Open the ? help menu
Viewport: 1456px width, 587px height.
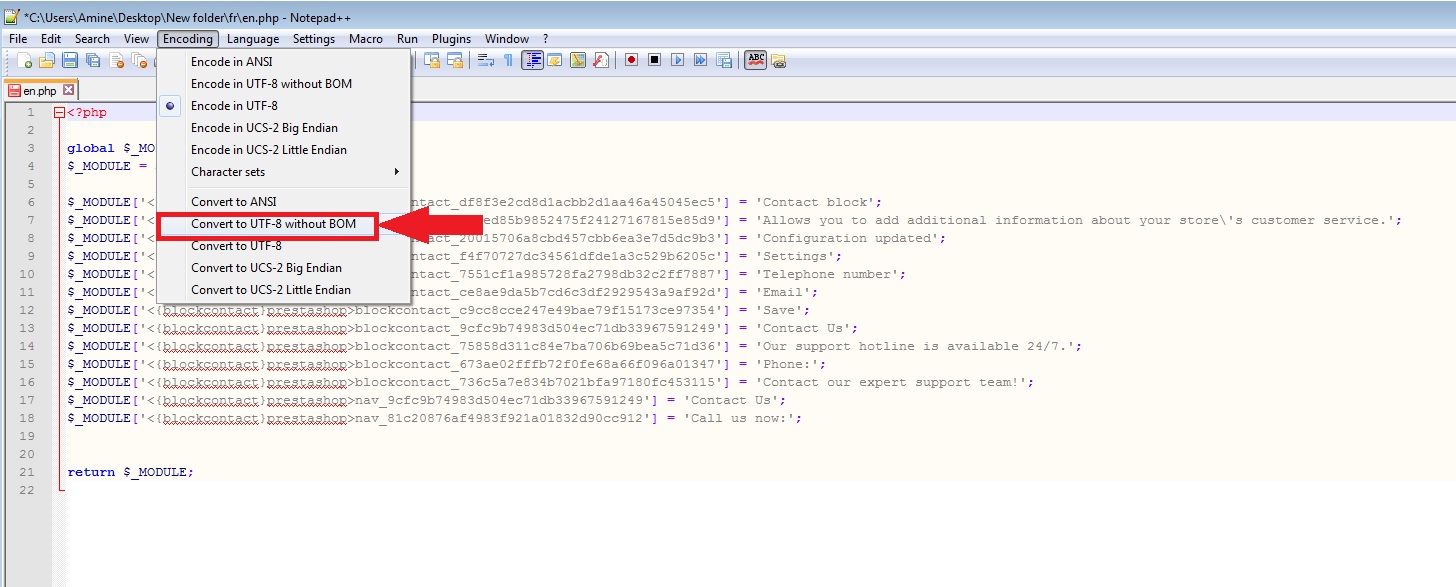[x=545, y=39]
